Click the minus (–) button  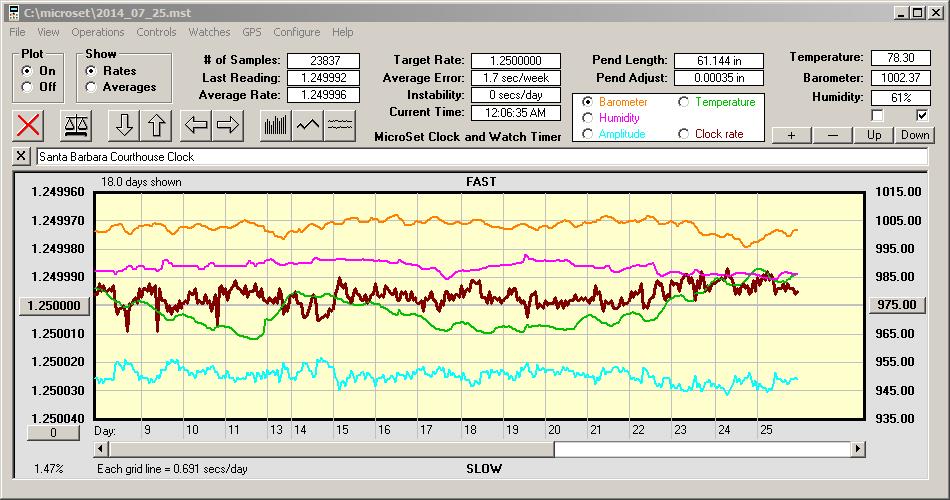point(832,135)
